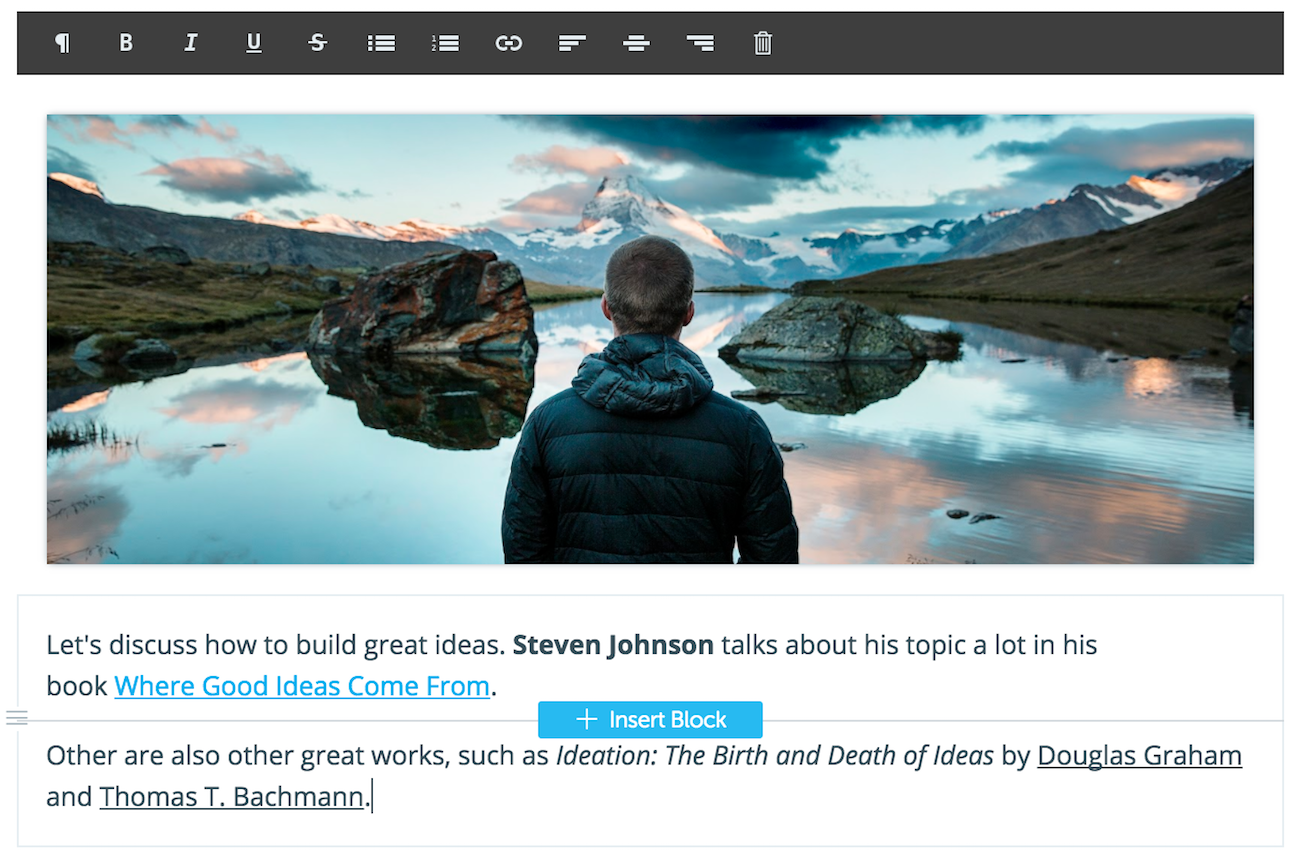
Task: Apply strikethrough formatting
Action: click(317, 43)
